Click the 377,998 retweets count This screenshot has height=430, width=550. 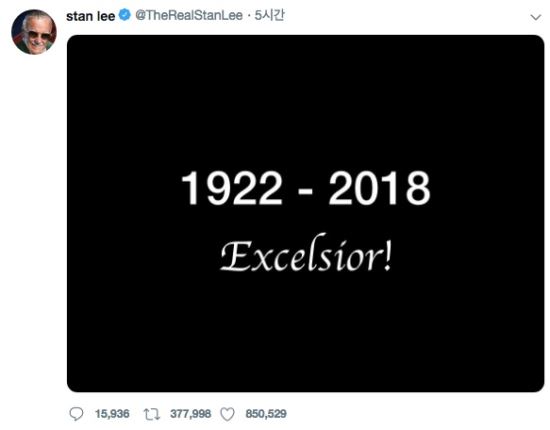[190, 414]
